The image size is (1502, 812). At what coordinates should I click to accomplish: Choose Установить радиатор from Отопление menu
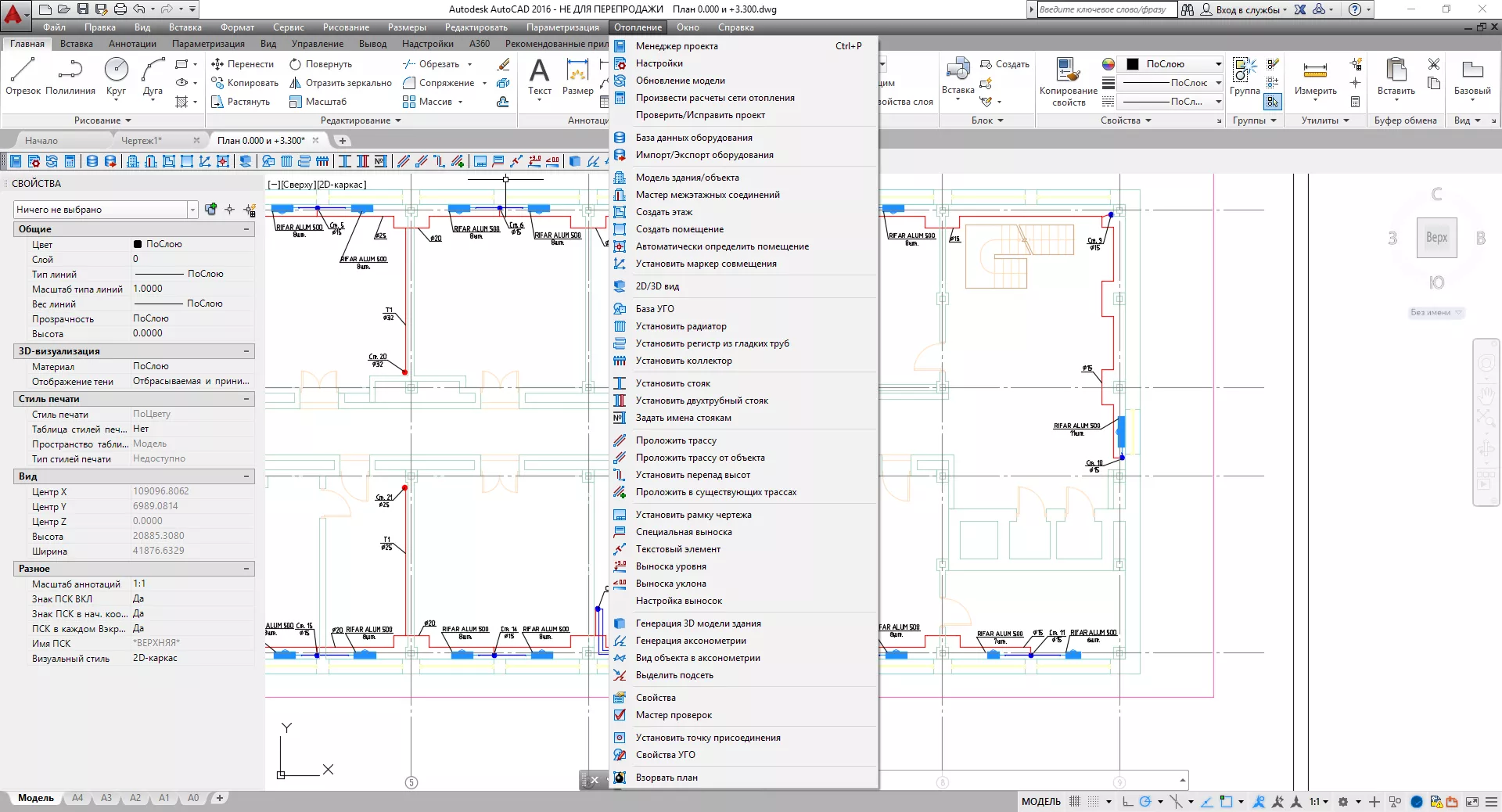[681, 326]
